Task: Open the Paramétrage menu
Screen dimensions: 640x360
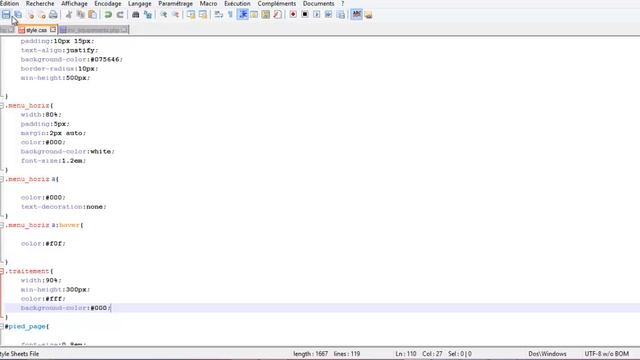Action: [176, 3]
